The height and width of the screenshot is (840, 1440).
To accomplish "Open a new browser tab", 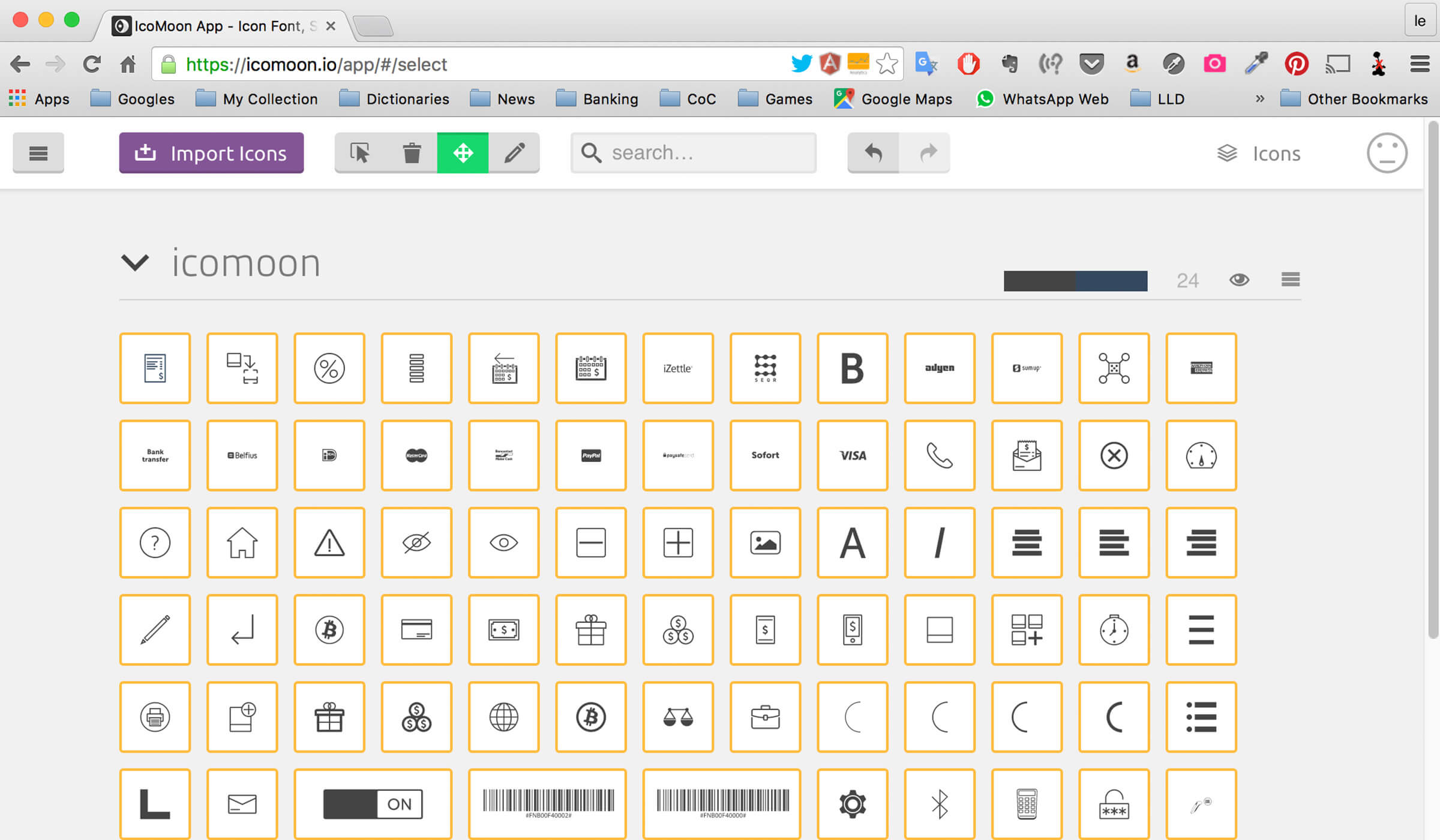I will tap(373, 26).
